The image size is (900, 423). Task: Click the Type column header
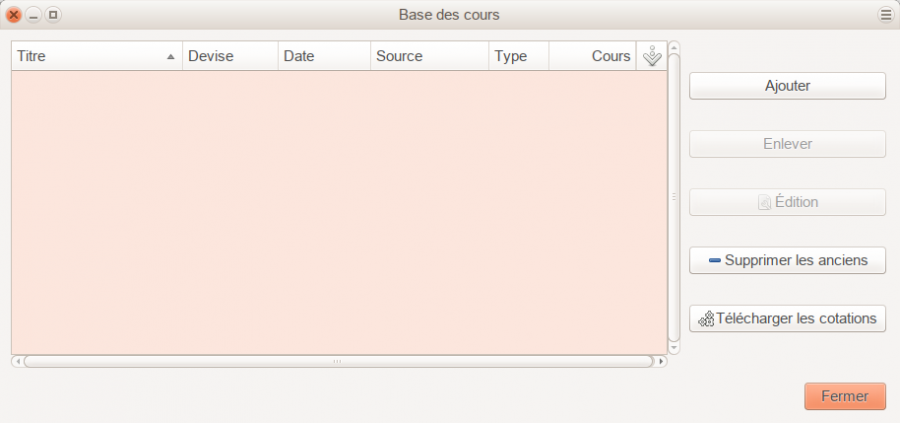(518, 56)
